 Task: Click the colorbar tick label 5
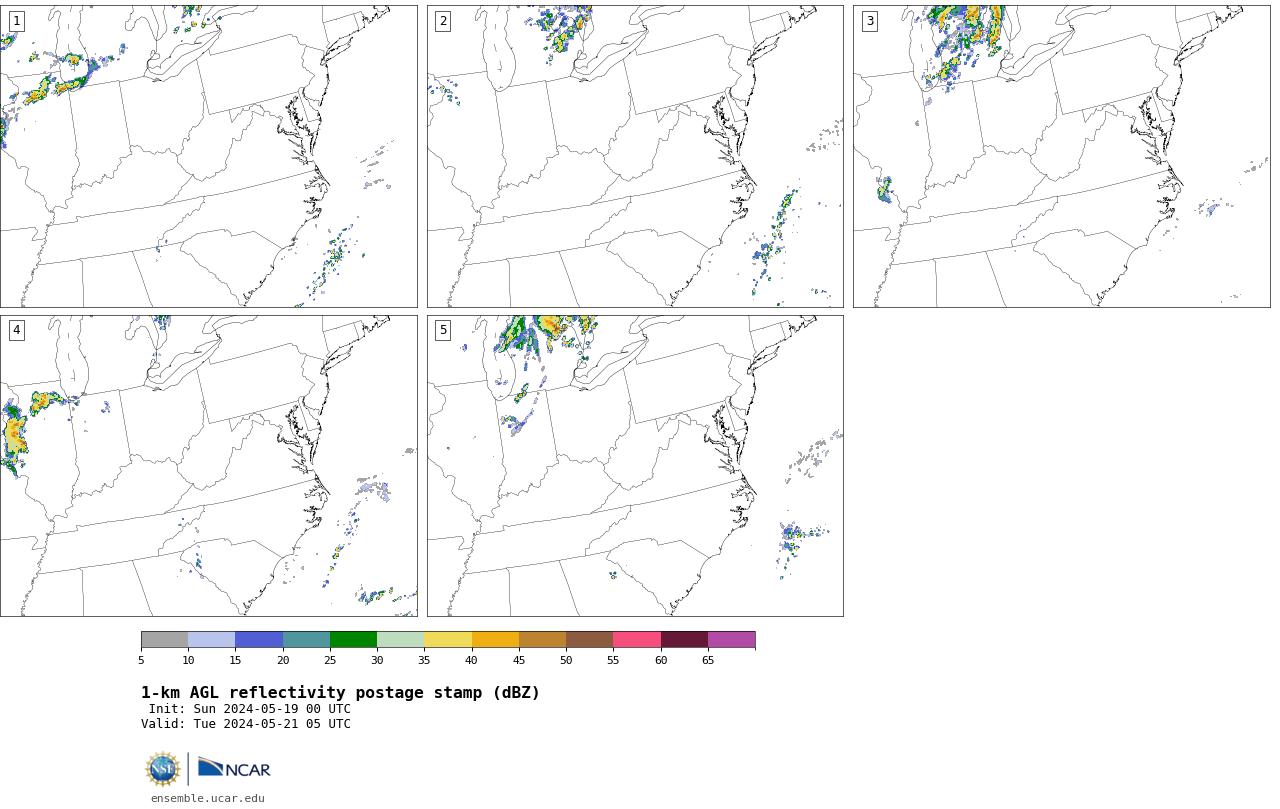141,660
